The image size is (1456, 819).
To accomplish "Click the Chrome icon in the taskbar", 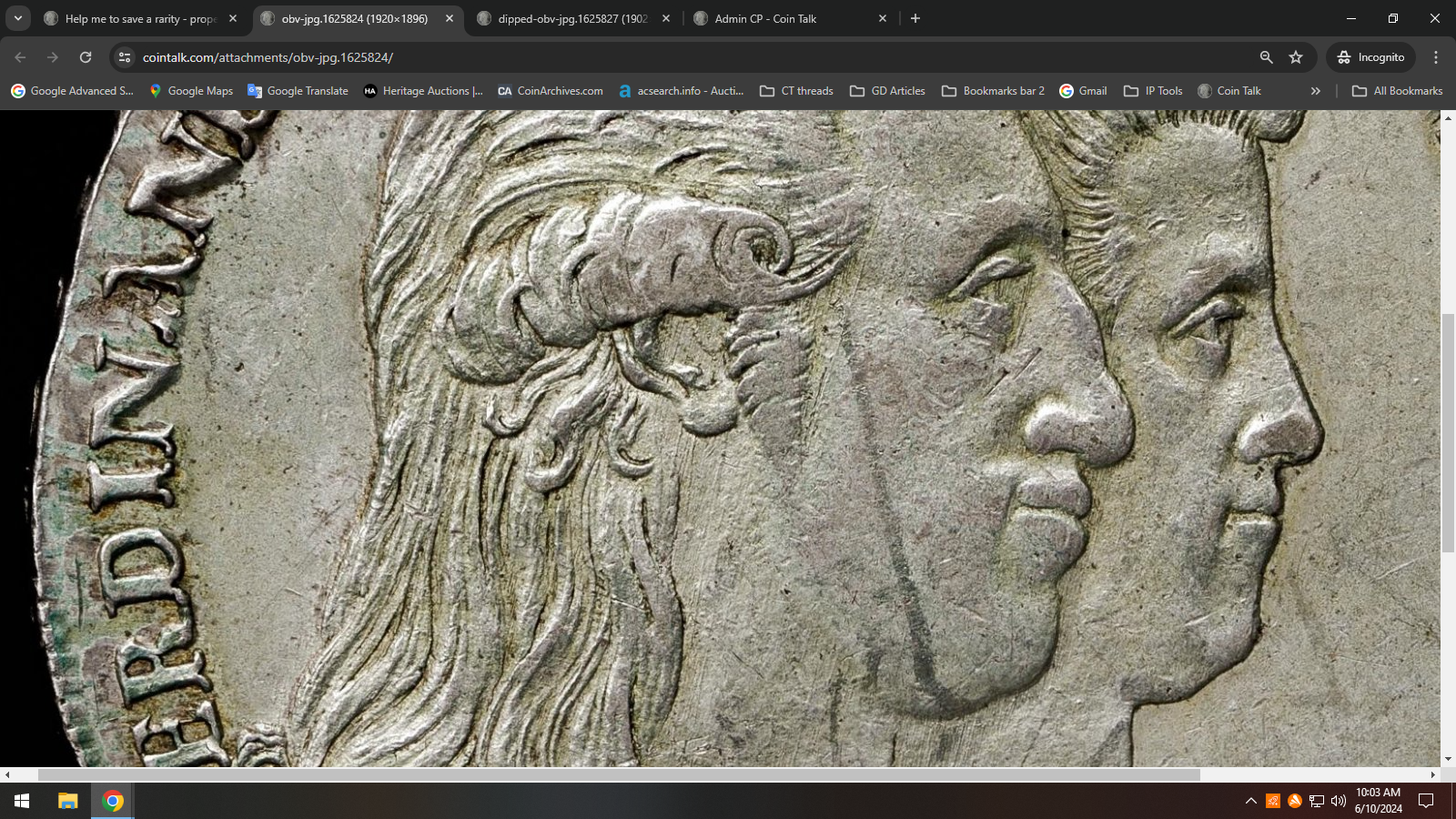I will click(x=113, y=801).
